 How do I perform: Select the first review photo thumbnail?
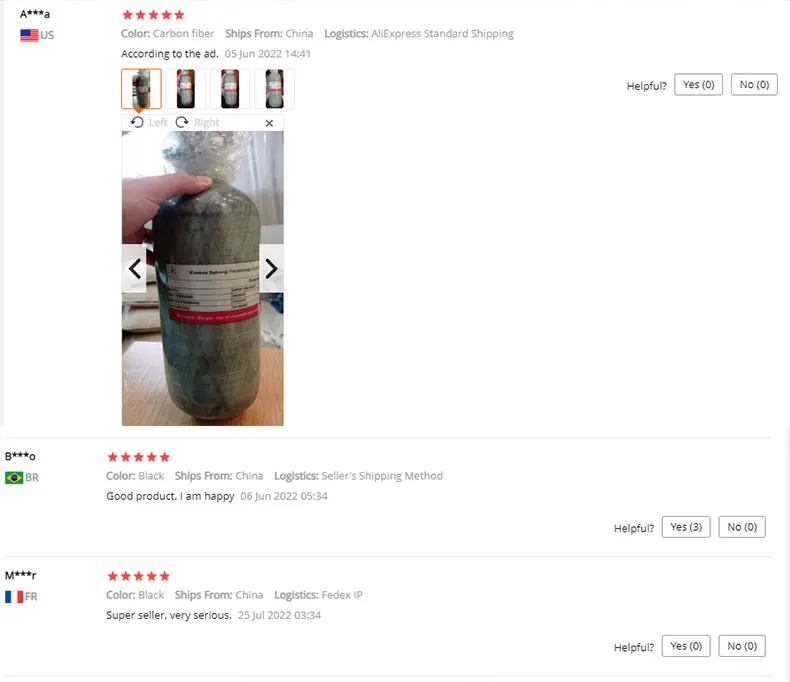(141, 89)
